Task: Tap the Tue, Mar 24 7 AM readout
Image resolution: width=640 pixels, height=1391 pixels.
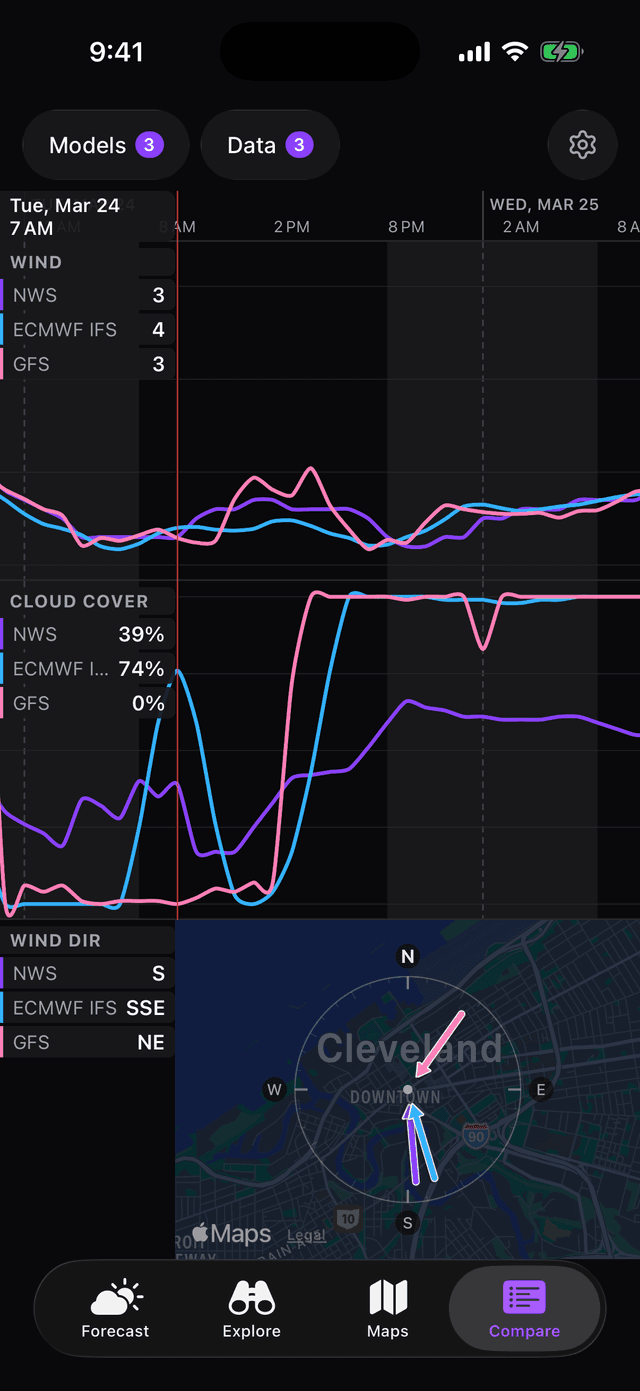Action: click(x=65, y=217)
